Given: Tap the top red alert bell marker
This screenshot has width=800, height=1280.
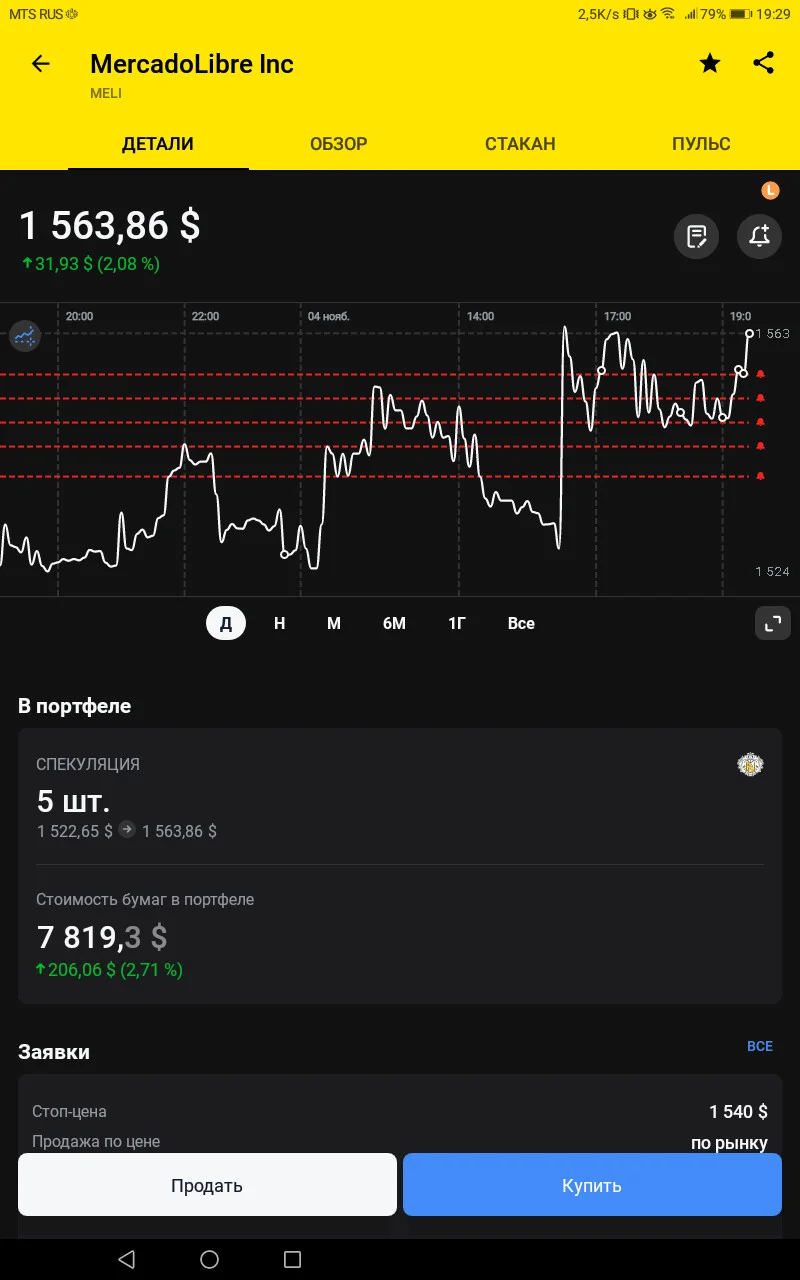Looking at the screenshot, I should point(761,374).
